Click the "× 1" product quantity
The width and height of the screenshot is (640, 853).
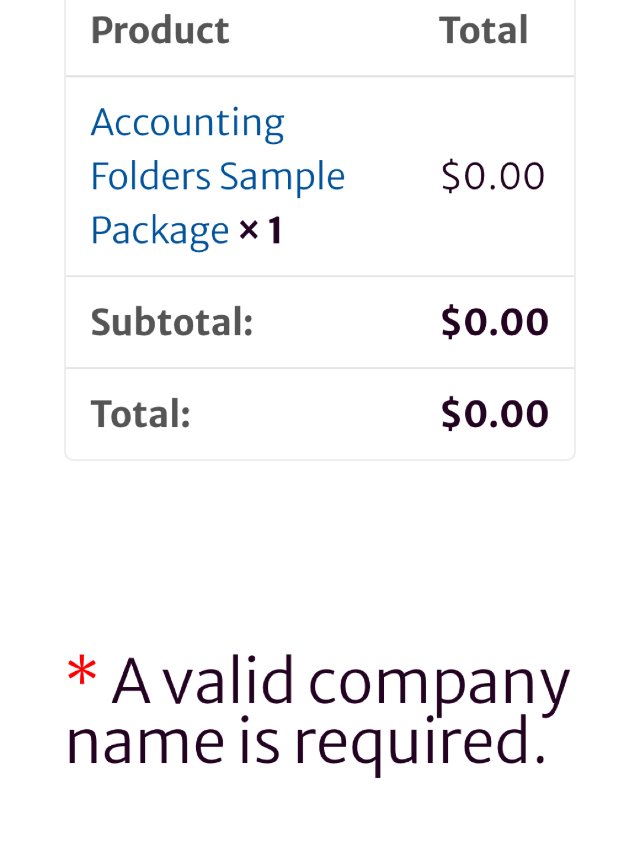pyautogui.click(x=261, y=232)
